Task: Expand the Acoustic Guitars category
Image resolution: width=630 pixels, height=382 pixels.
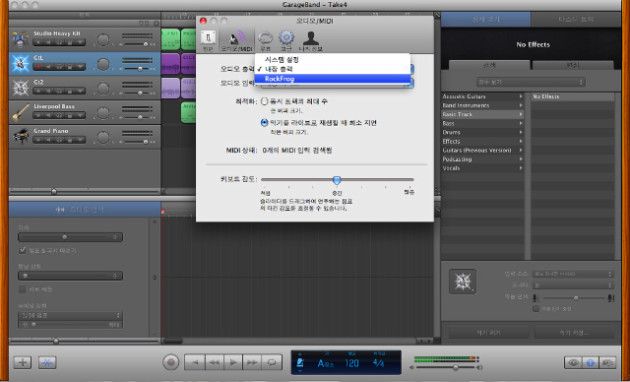Action: click(x=483, y=97)
